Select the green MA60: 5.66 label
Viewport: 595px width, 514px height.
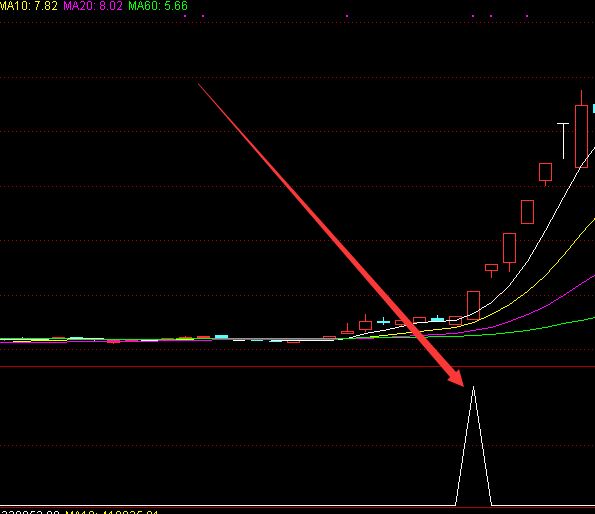click(158, 6)
